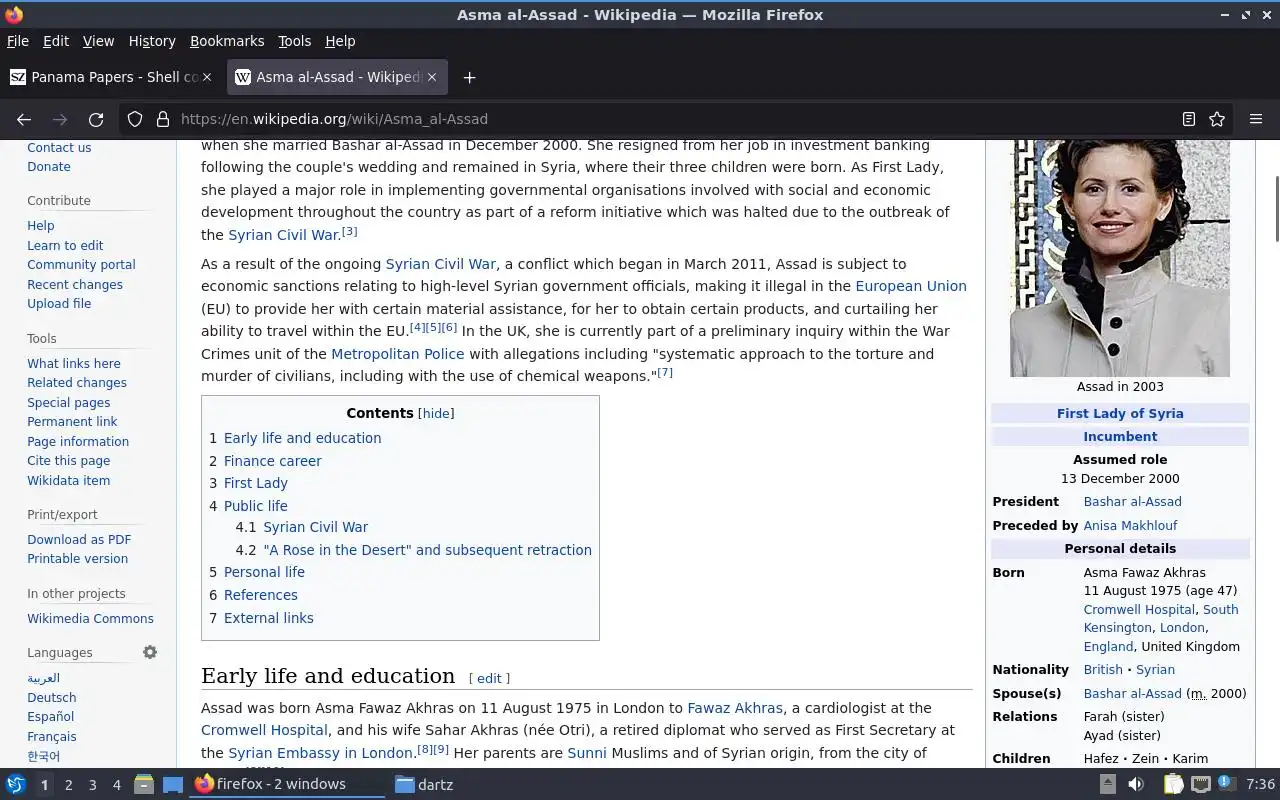Open A Rose in the Desert contents entry
This screenshot has width=1280, height=800.
(427, 550)
